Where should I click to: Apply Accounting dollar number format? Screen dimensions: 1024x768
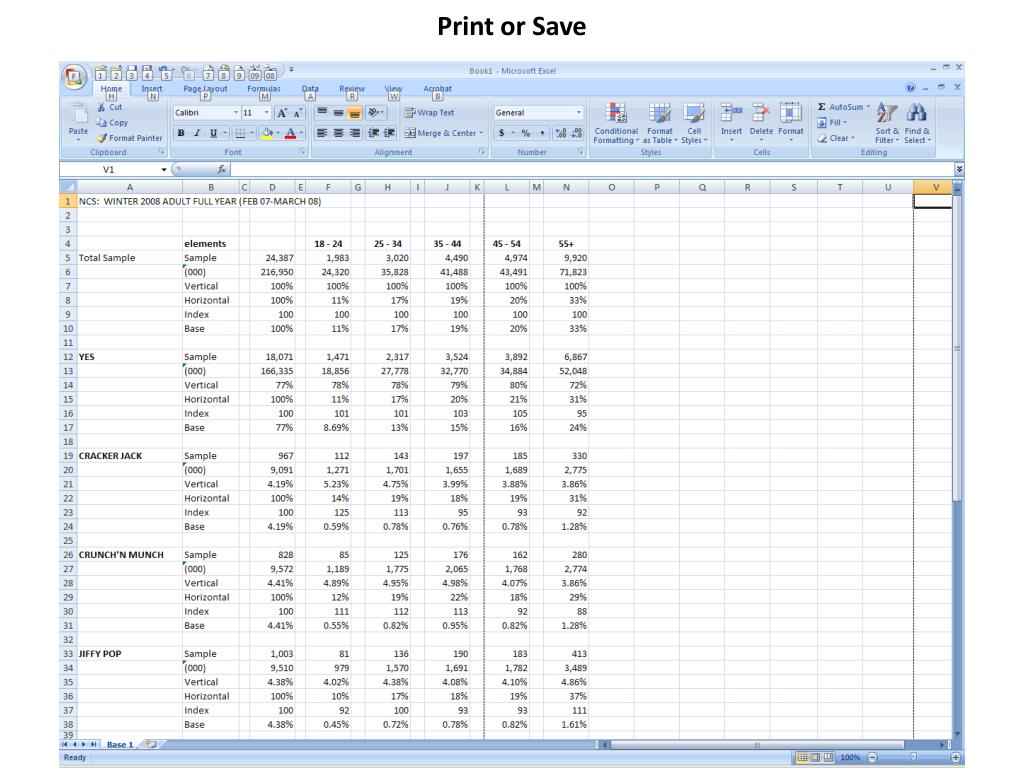(x=502, y=133)
